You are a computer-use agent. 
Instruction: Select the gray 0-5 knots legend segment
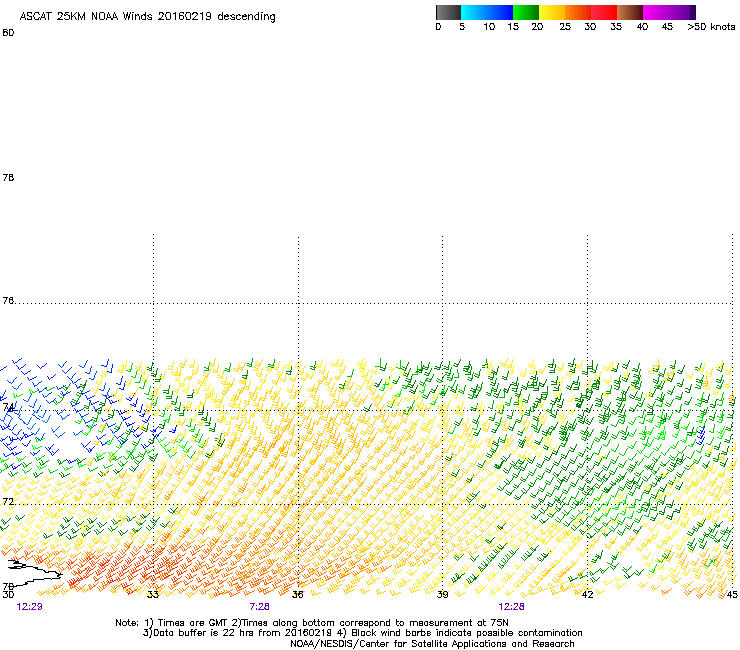tap(448, 12)
